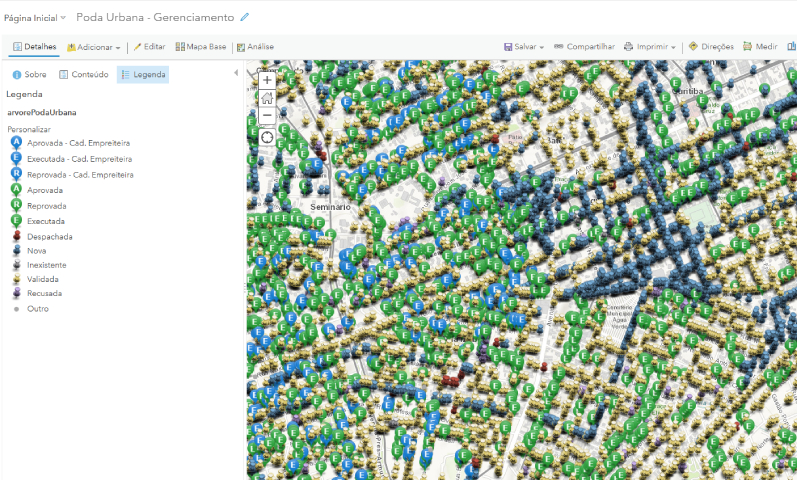Return map to default home extent
This screenshot has height=480, width=797.
point(267,98)
